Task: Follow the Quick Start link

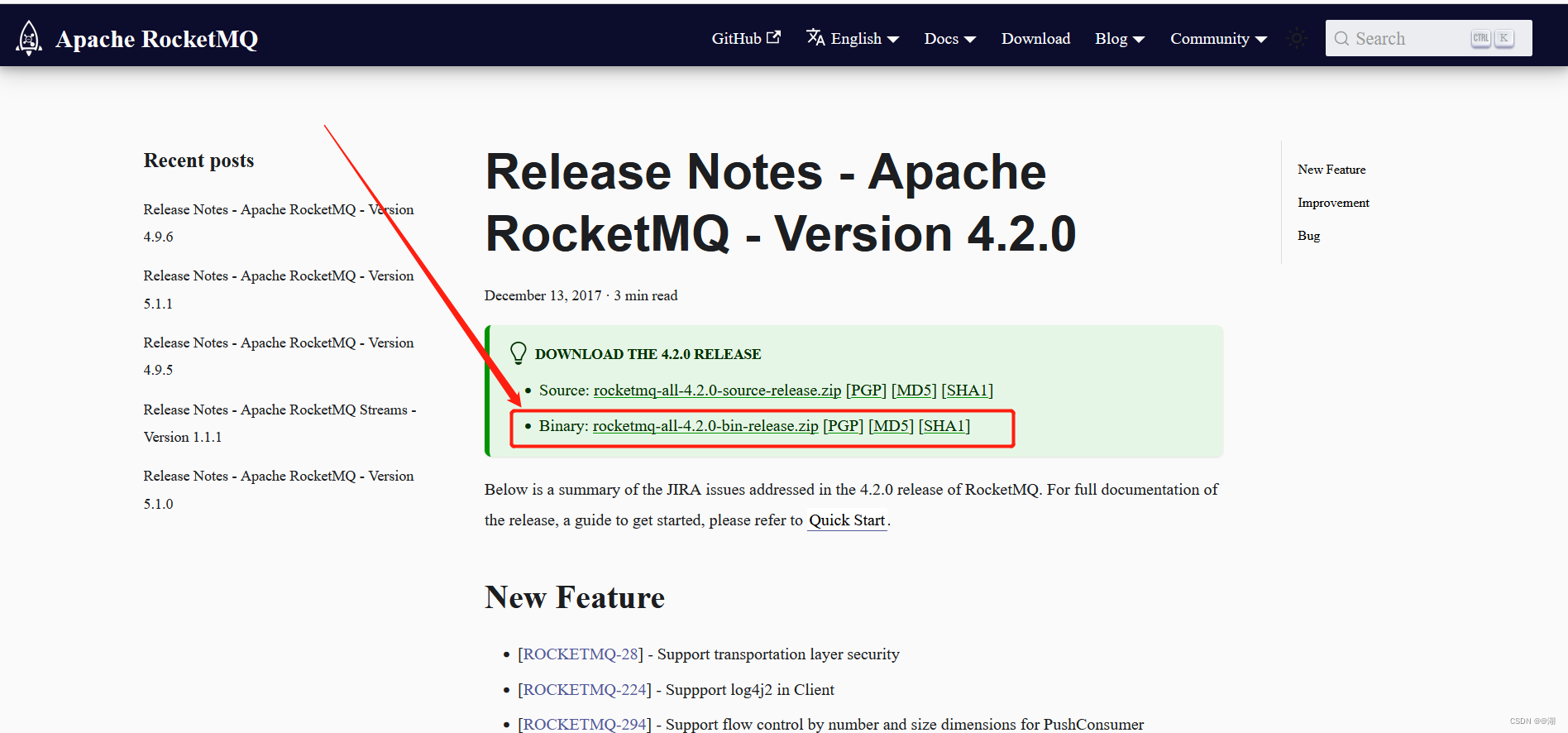Action: [847, 520]
